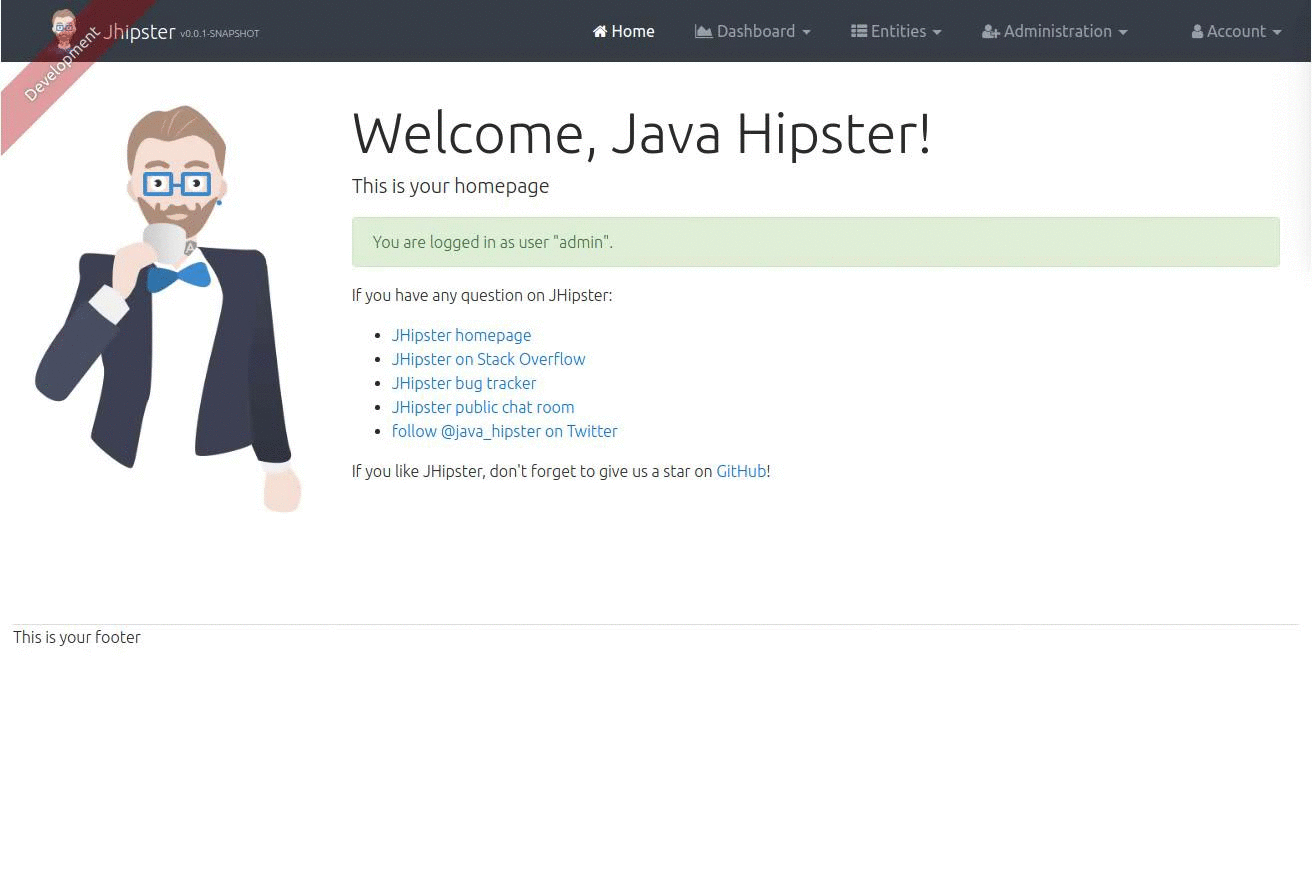Open the Entities menu
The image size is (1312, 880).
pyautogui.click(x=896, y=31)
